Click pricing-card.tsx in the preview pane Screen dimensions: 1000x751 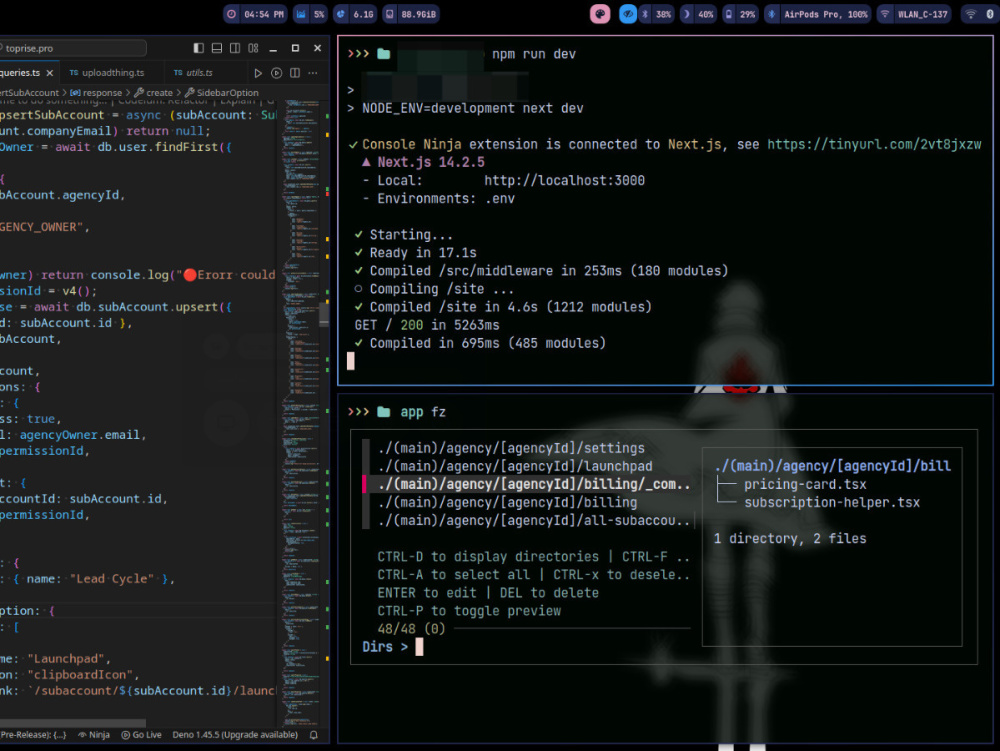click(x=805, y=485)
